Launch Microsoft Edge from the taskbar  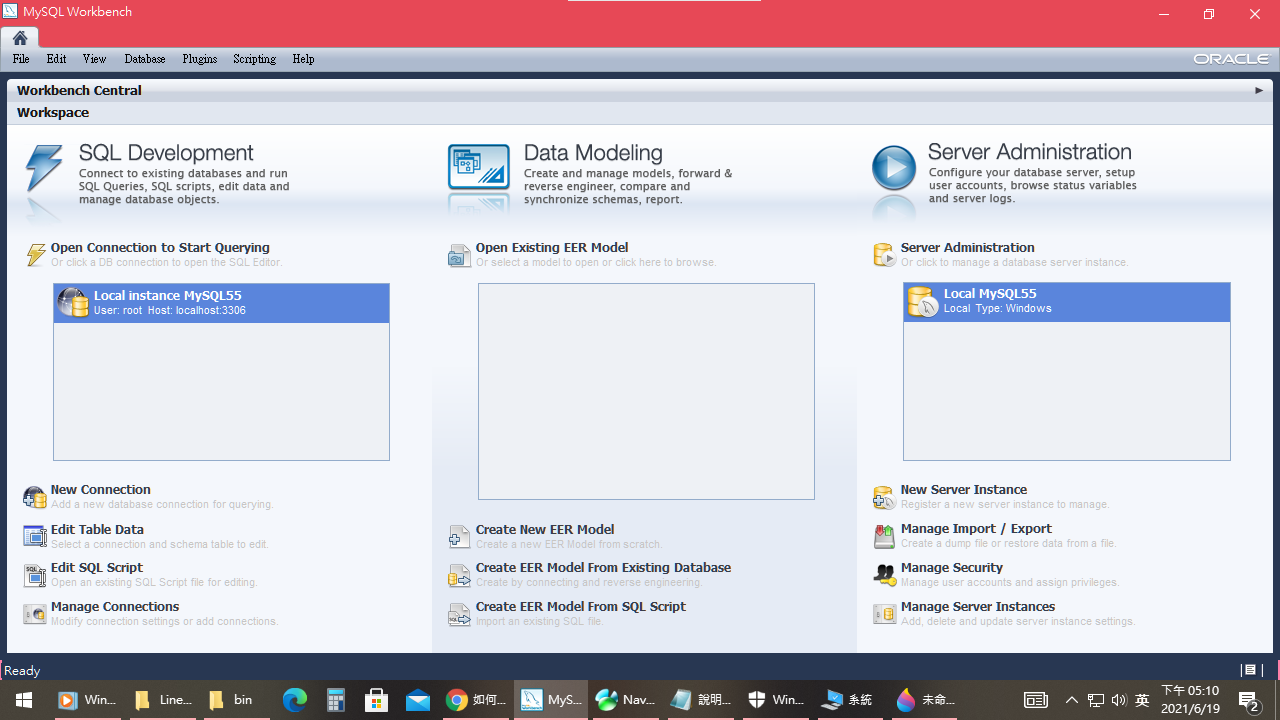[x=295, y=700]
